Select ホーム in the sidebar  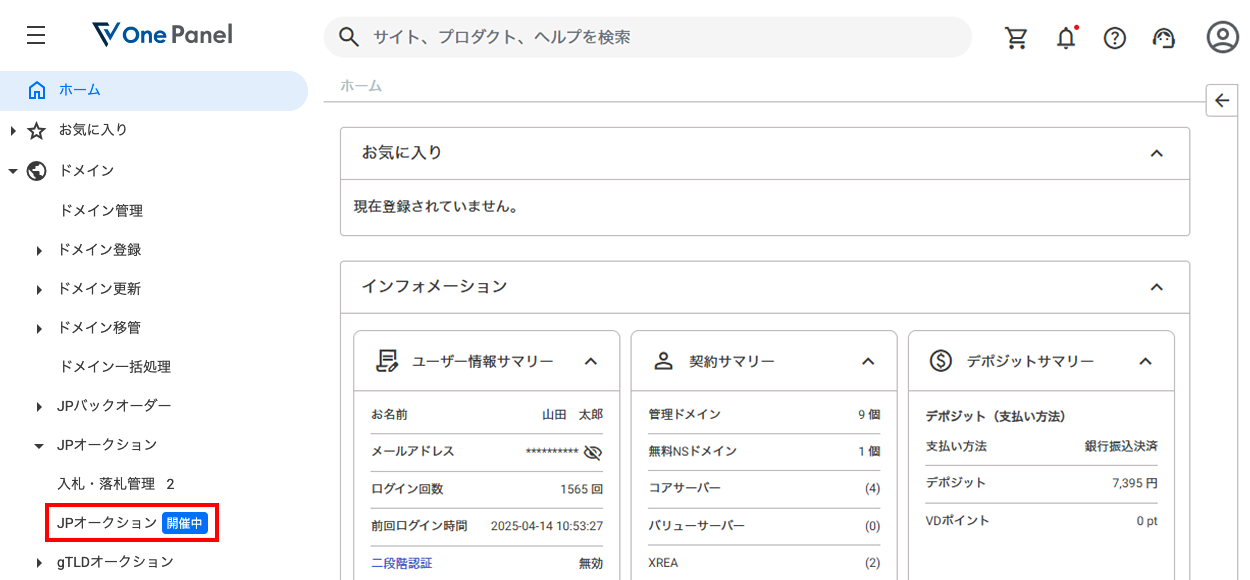[x=80, y=90]
